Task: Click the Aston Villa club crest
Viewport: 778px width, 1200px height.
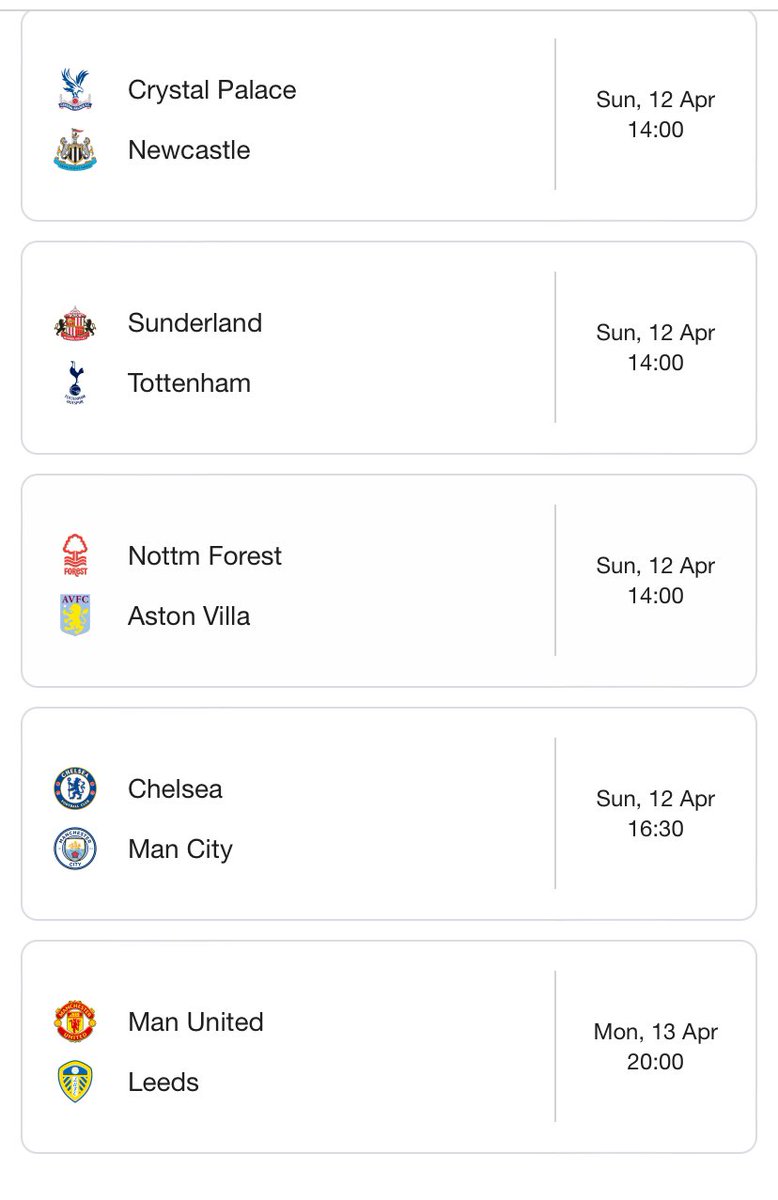Action: point(75,616)
